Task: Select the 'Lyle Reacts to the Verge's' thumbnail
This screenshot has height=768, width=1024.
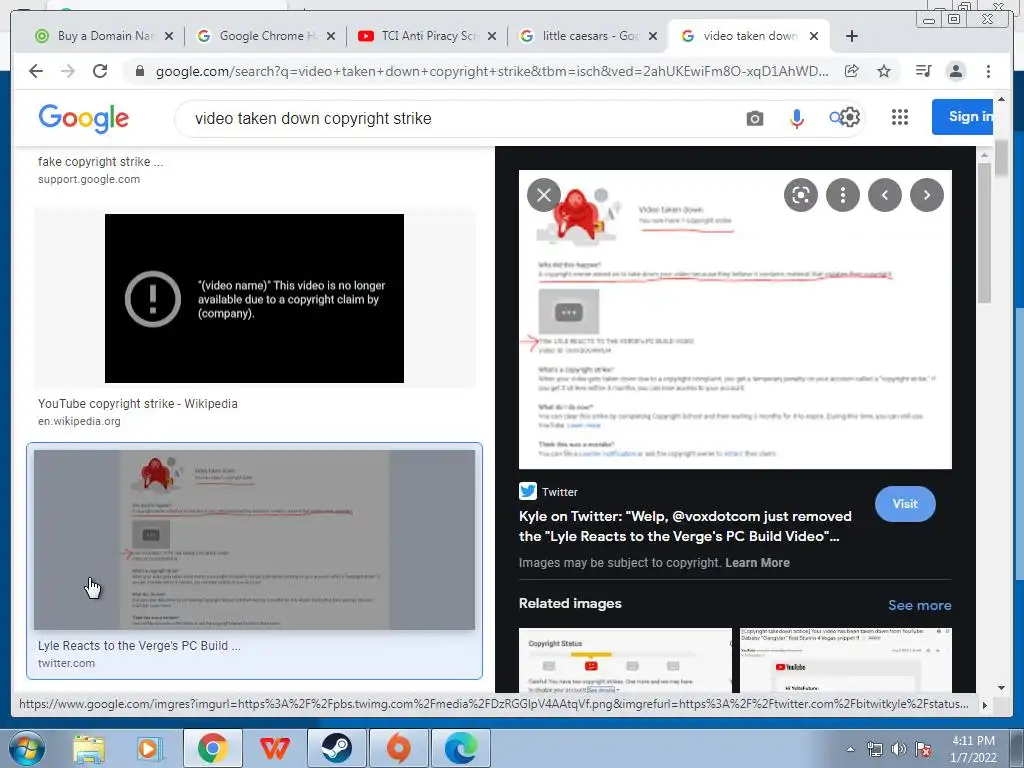Action: (254, 539)
